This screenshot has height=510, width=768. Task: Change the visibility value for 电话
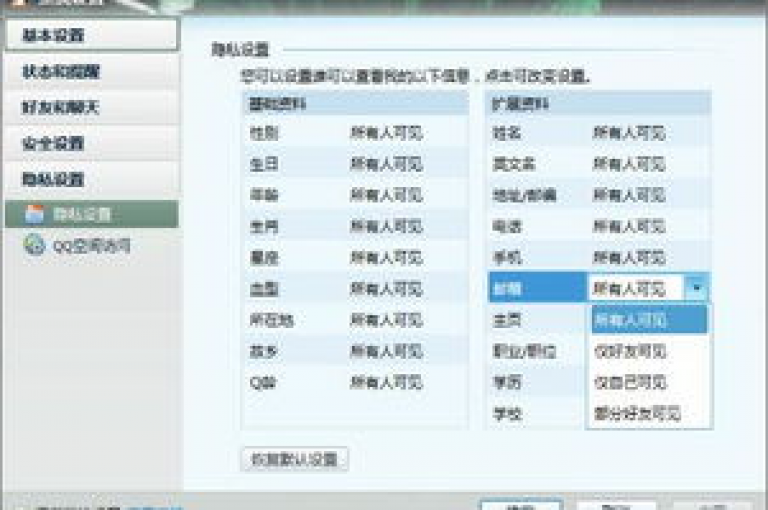(629, 226)
